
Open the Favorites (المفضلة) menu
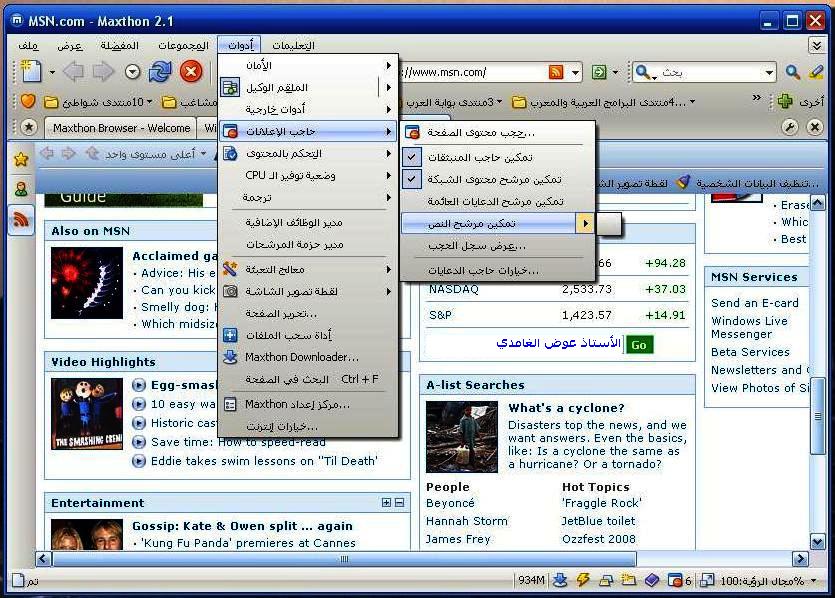(119, 46)
